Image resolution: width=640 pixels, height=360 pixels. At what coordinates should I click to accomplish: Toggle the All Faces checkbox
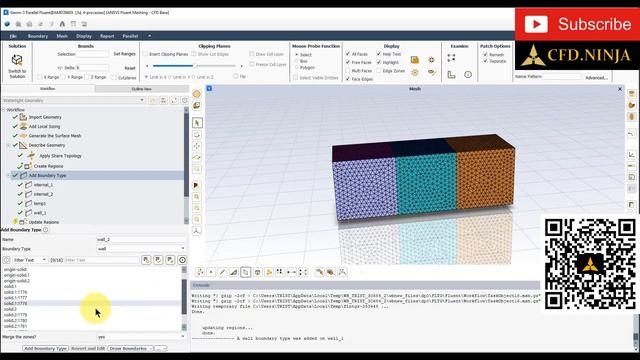pyautogui.click(x=348, y=54)
